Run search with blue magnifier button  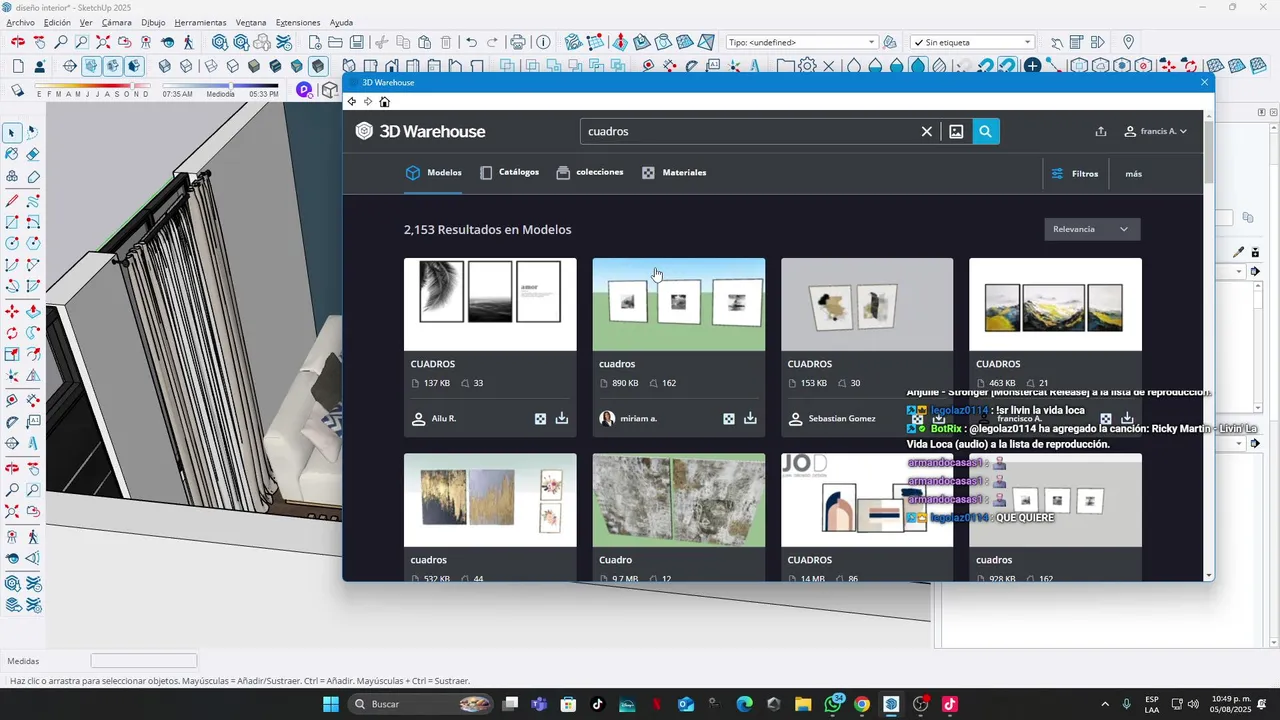(986, 131)
